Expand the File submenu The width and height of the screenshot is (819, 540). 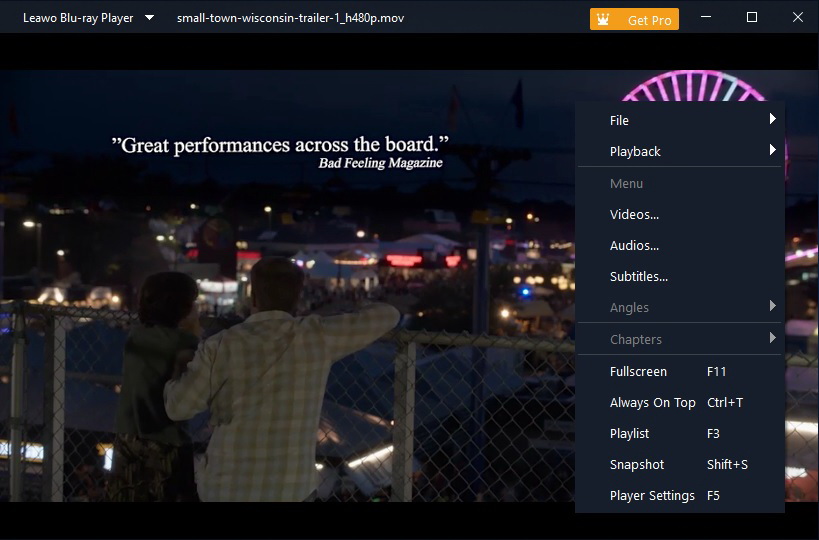point(680,120)
